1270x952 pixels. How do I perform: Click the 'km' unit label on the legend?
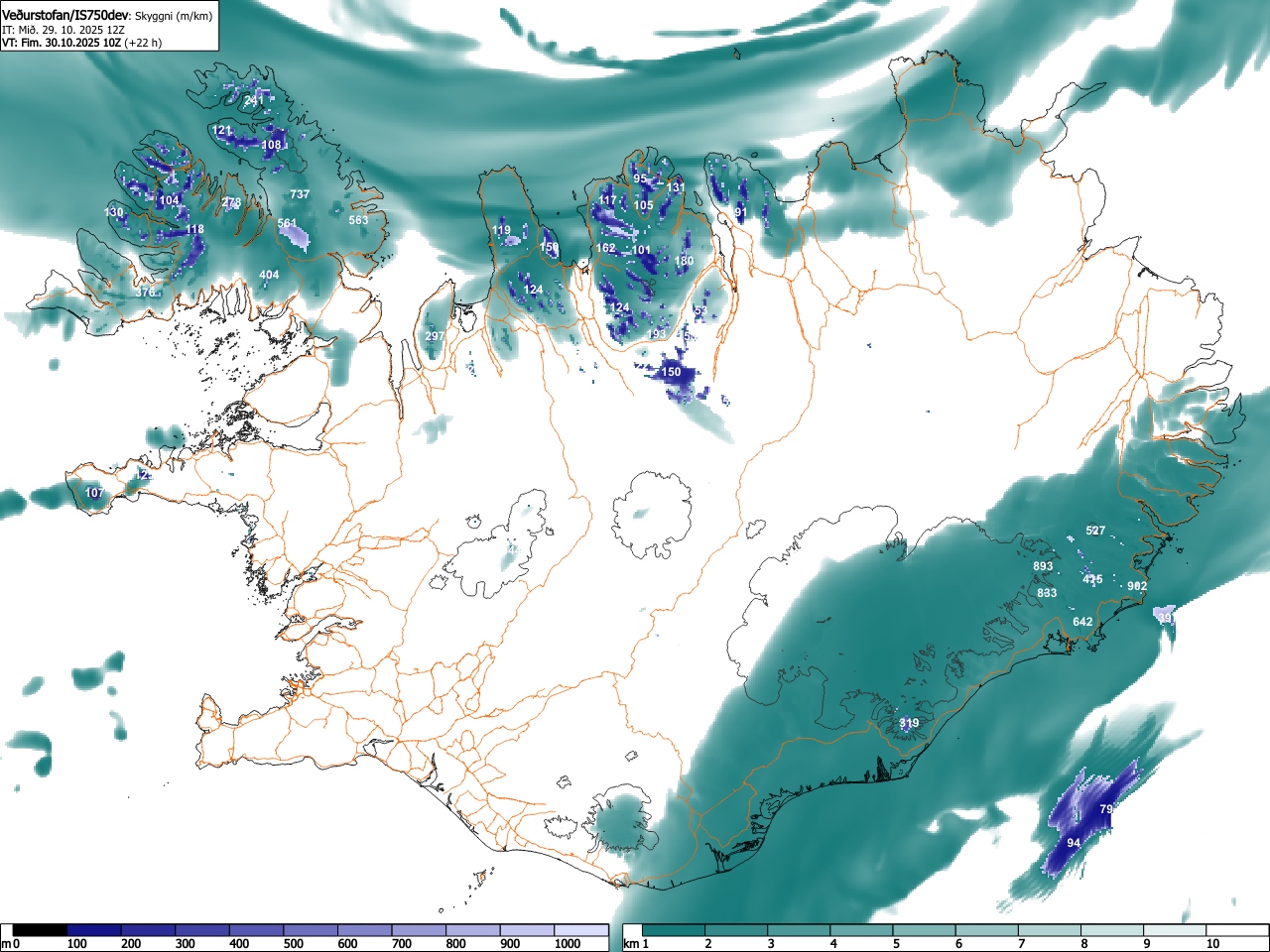pos(631,944)
